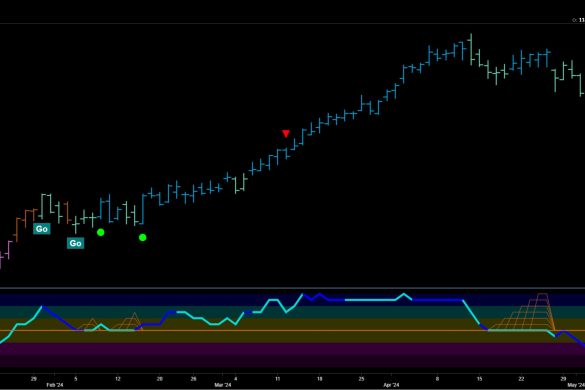Click the May '24 date axis label

coord(576,385)
